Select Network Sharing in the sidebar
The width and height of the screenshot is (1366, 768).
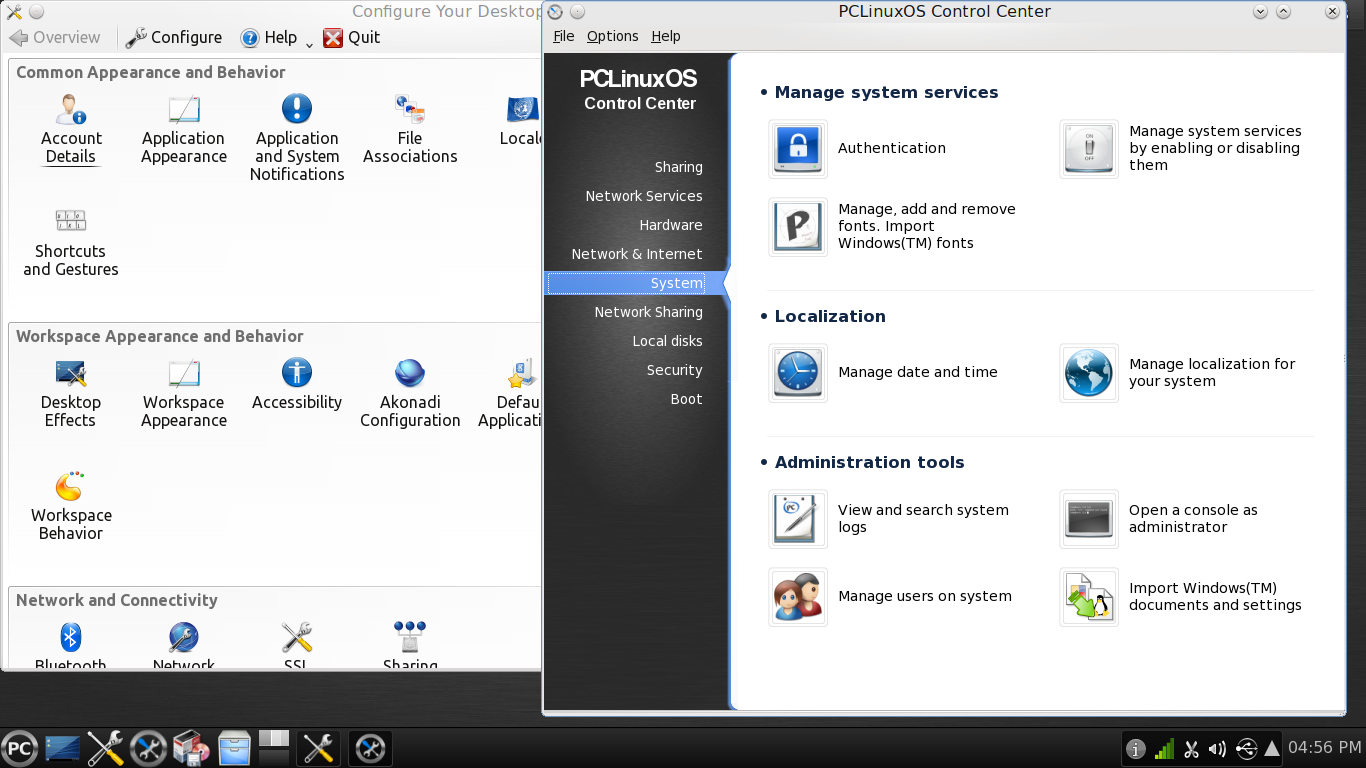tap(649, 312)
